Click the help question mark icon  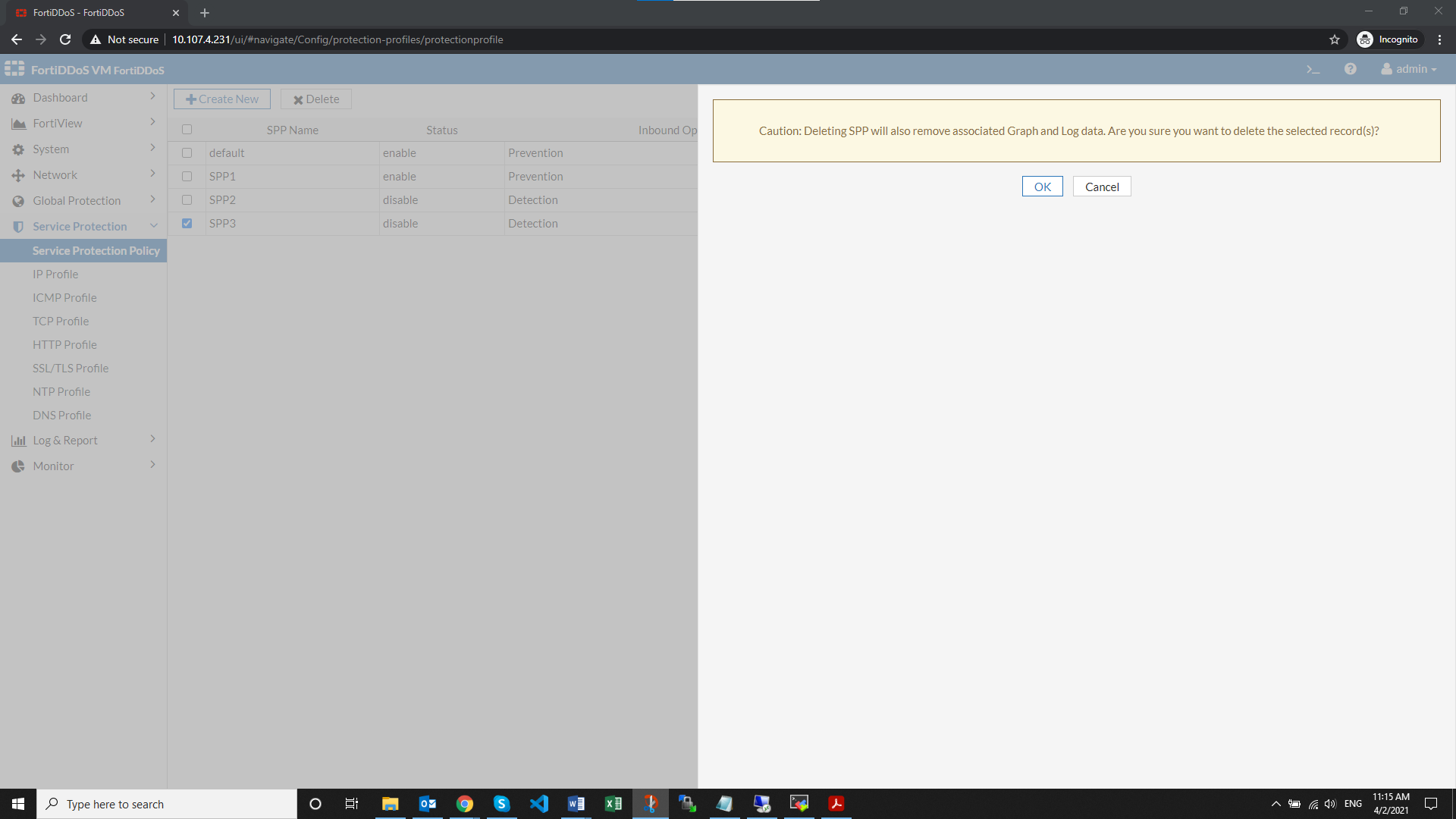1351,69
